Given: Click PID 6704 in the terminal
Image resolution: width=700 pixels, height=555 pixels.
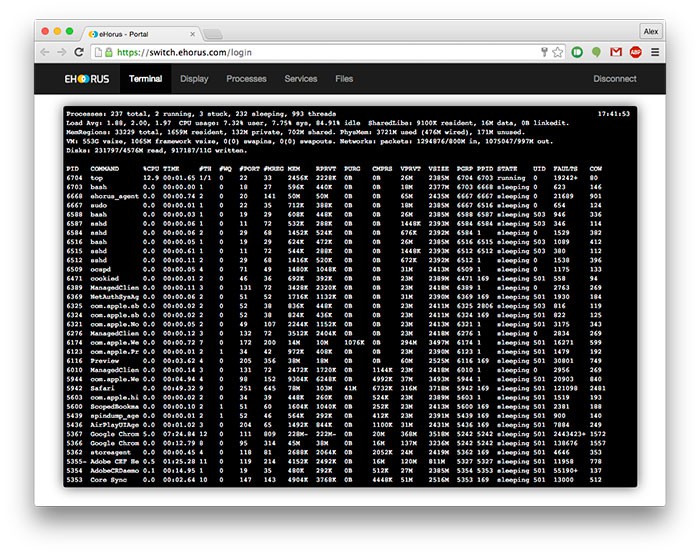Looking at the screenshot, I should (74, 178).
